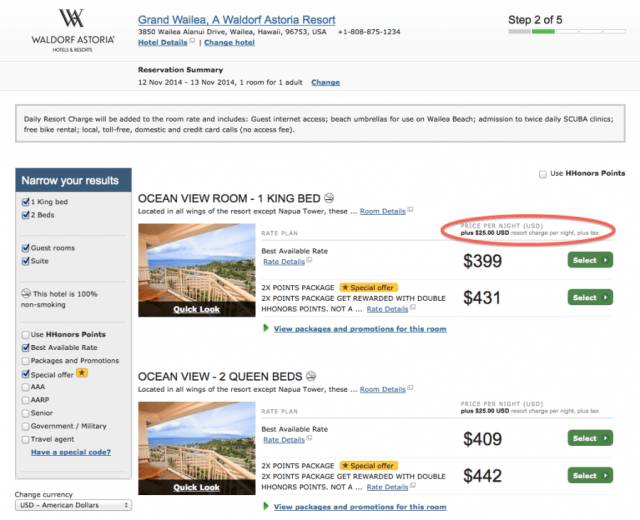Uncheck the 1 King bed filter
Screen dimensions: 640x520
[26, 201]
